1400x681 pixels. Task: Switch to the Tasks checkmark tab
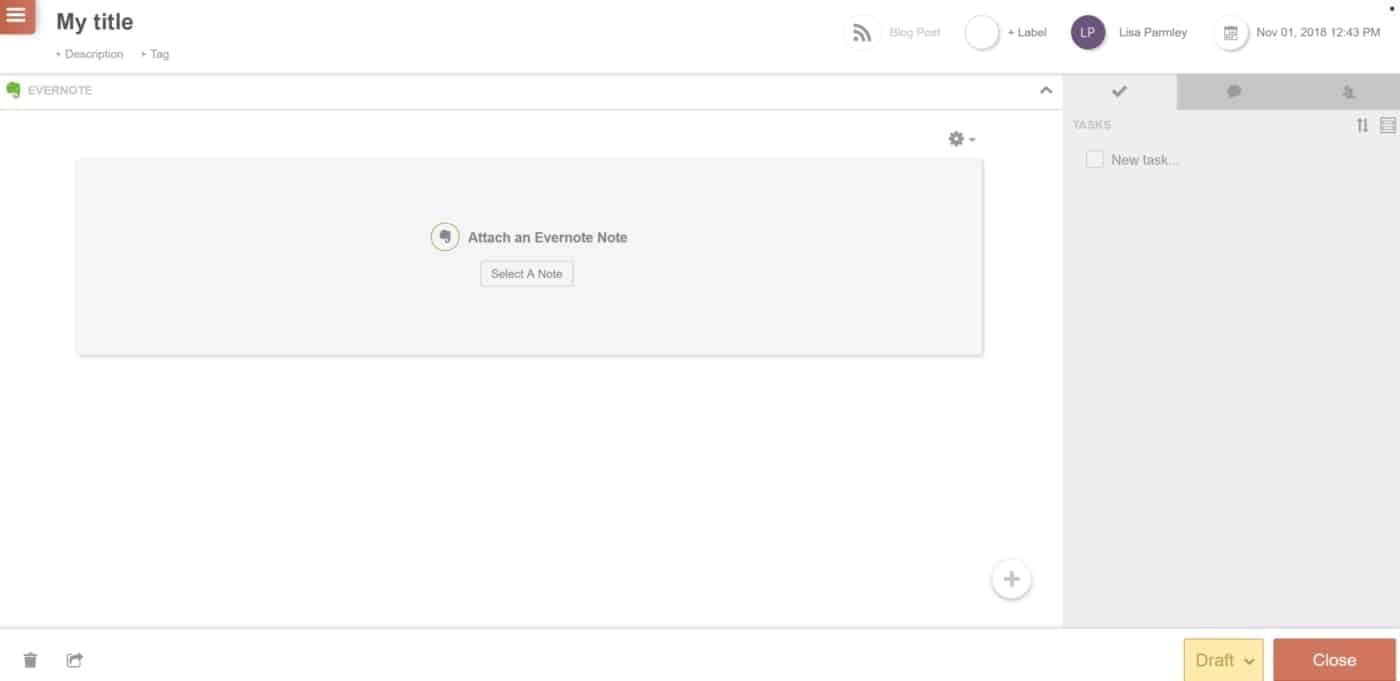click(1120, 91)
